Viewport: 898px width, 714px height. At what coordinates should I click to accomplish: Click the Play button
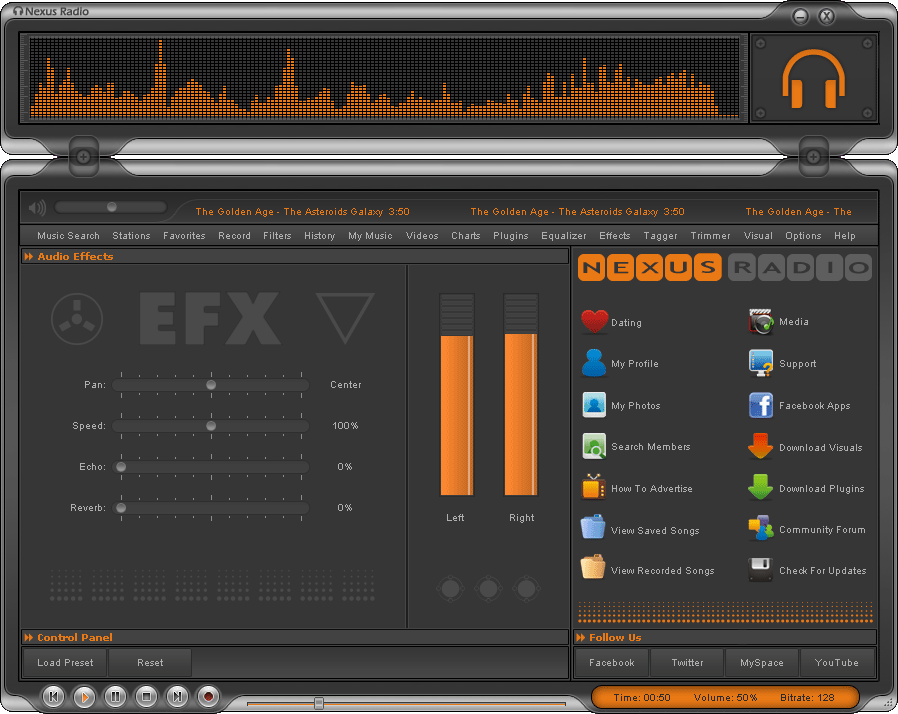[85, 696]
